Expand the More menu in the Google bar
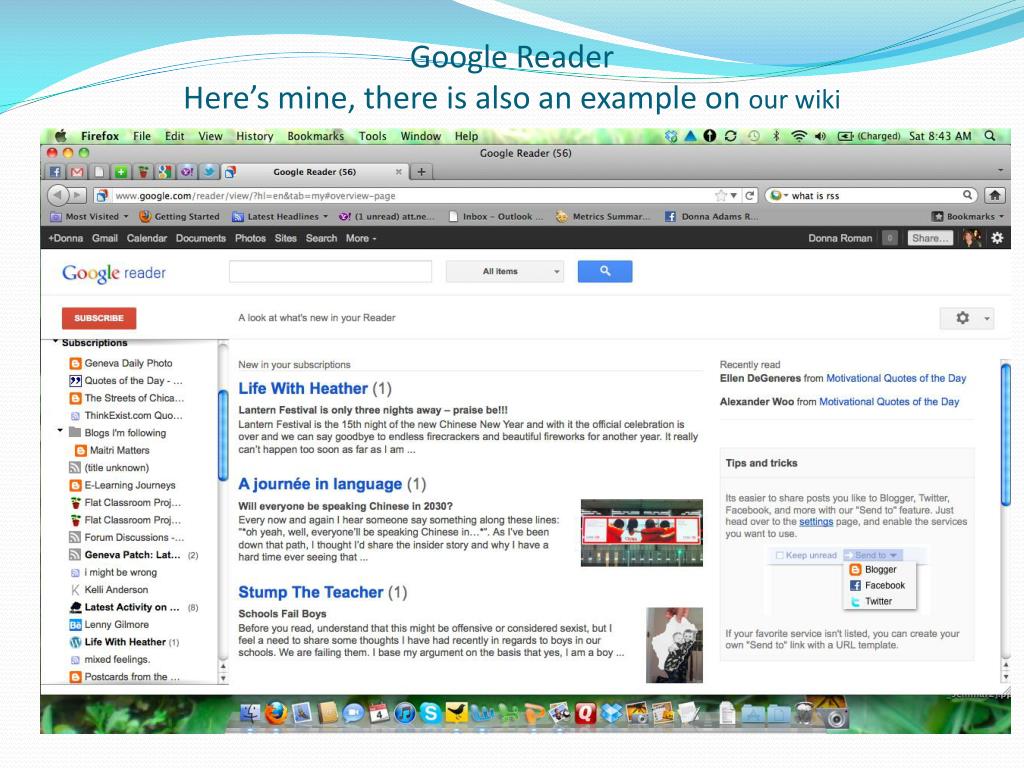1024x768 pixels. 361,238
